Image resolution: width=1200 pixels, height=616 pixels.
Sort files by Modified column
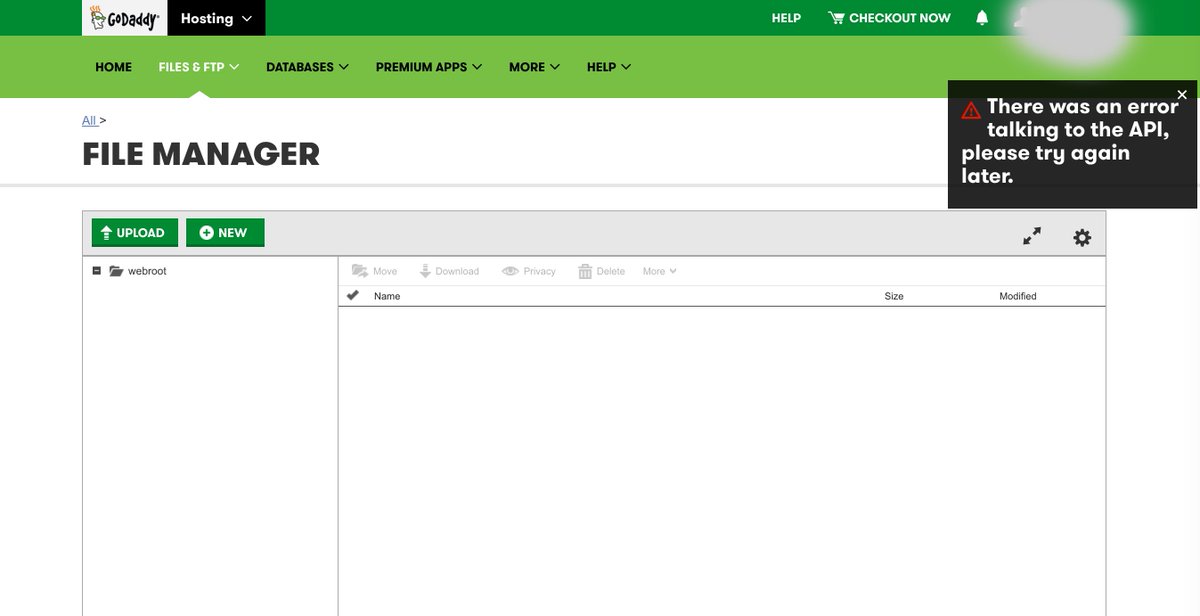[1018, 296]
